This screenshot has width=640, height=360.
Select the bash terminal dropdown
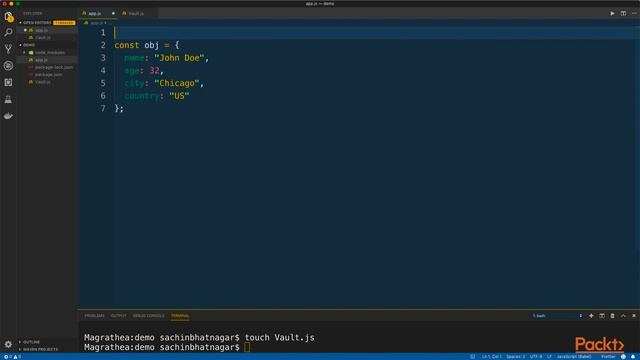click(557, 316)
